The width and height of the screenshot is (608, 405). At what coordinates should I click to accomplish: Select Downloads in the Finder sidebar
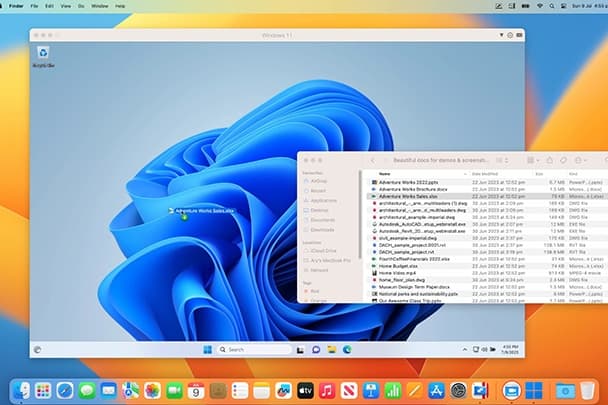(319, 230)
